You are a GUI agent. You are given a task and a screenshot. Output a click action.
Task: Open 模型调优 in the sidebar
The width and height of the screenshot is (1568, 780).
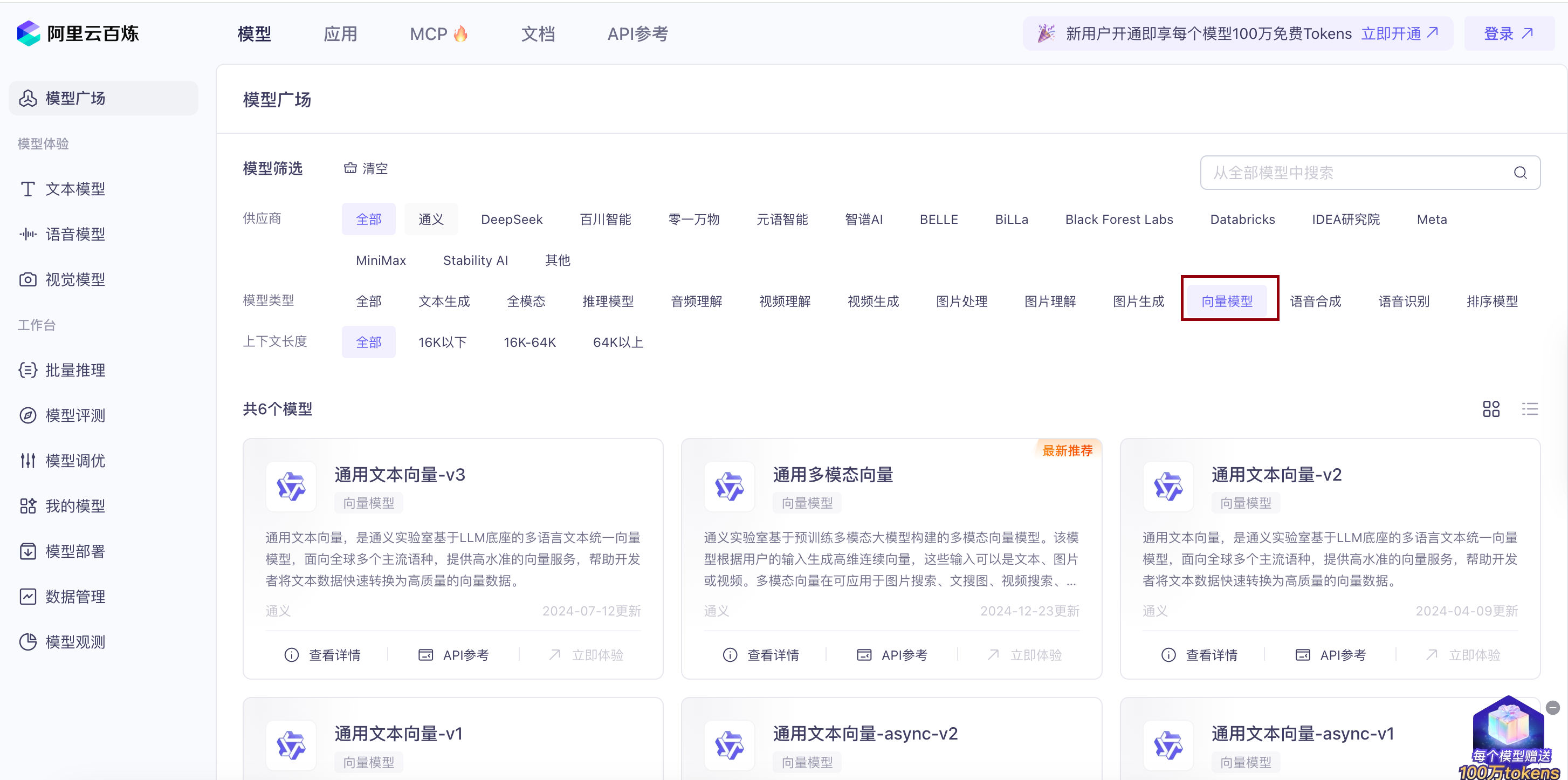[x=104, y=460]
